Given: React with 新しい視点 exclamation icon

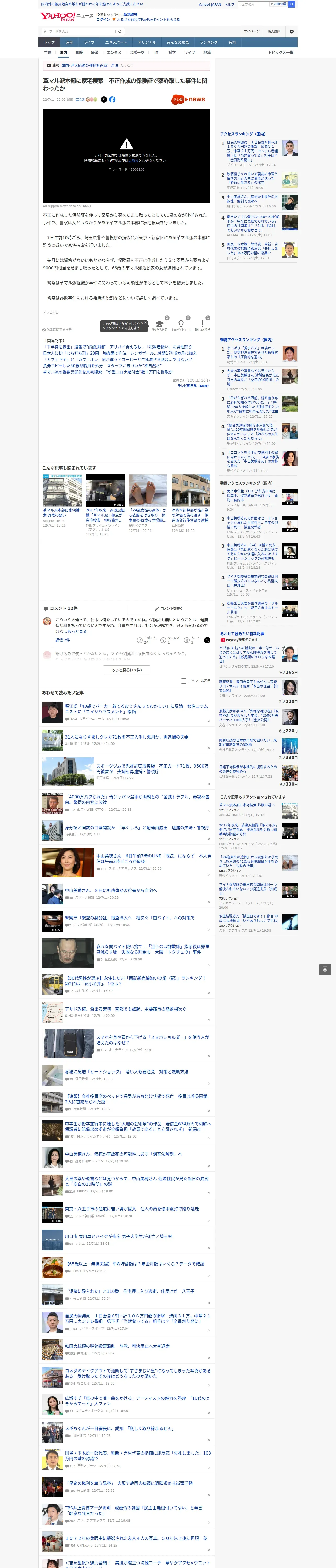Looking at the screenshot, I should (x=203, y=324).
